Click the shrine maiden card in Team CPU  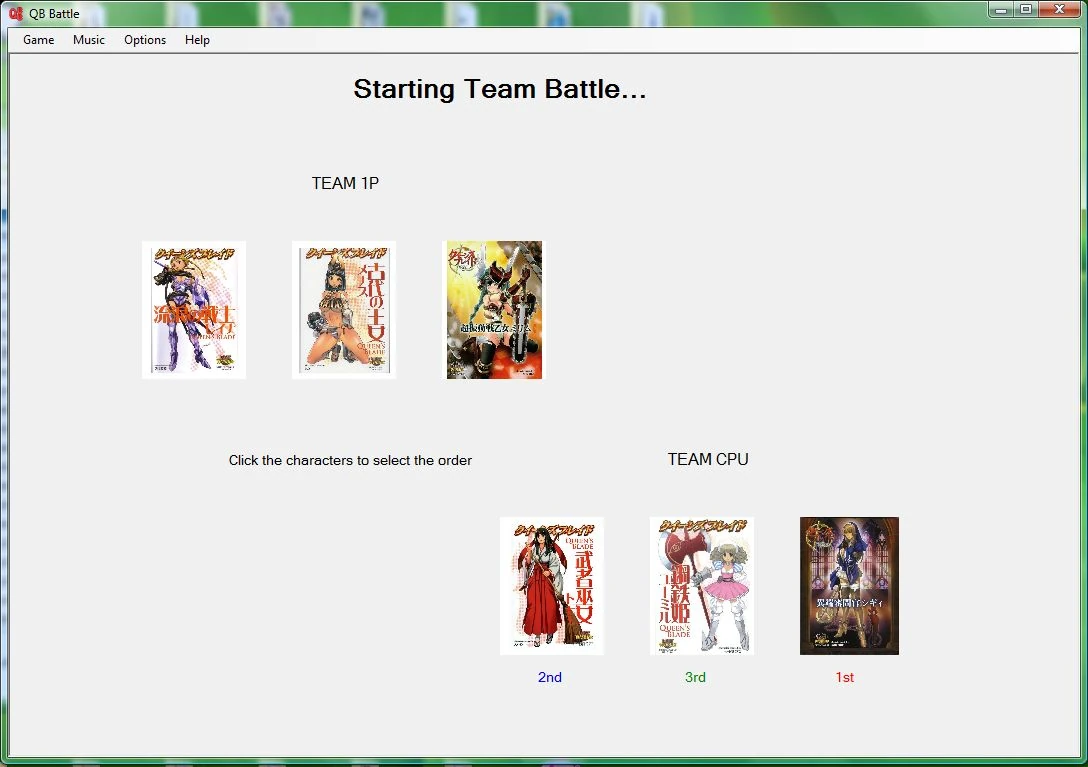552,586
